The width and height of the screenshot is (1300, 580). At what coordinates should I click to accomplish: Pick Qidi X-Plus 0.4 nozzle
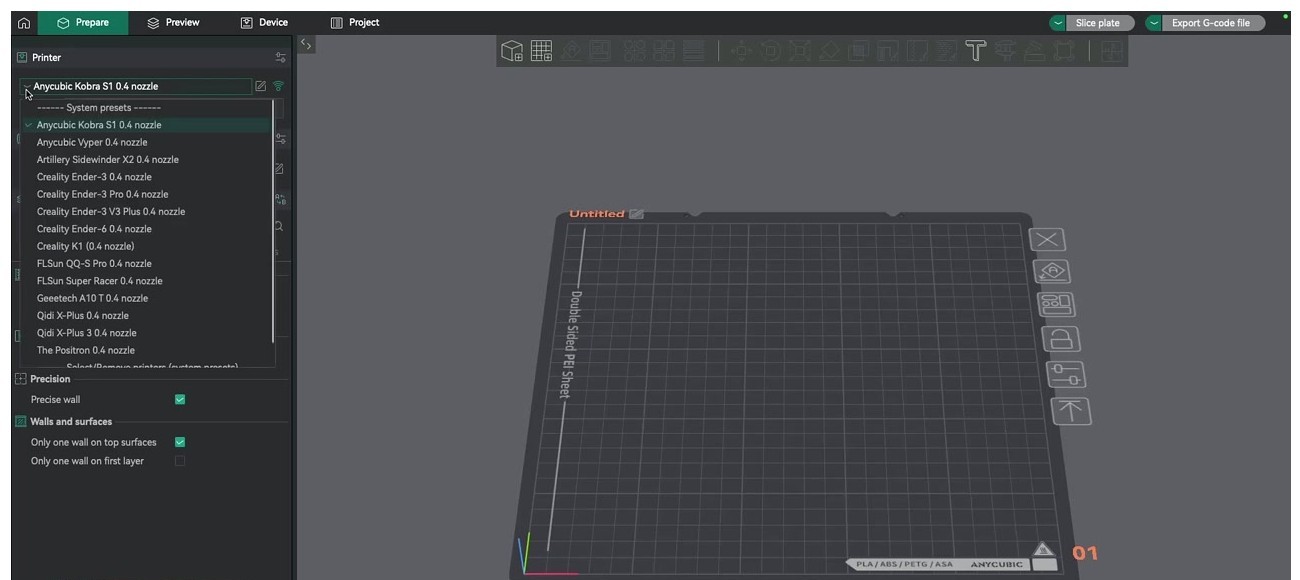146,316
